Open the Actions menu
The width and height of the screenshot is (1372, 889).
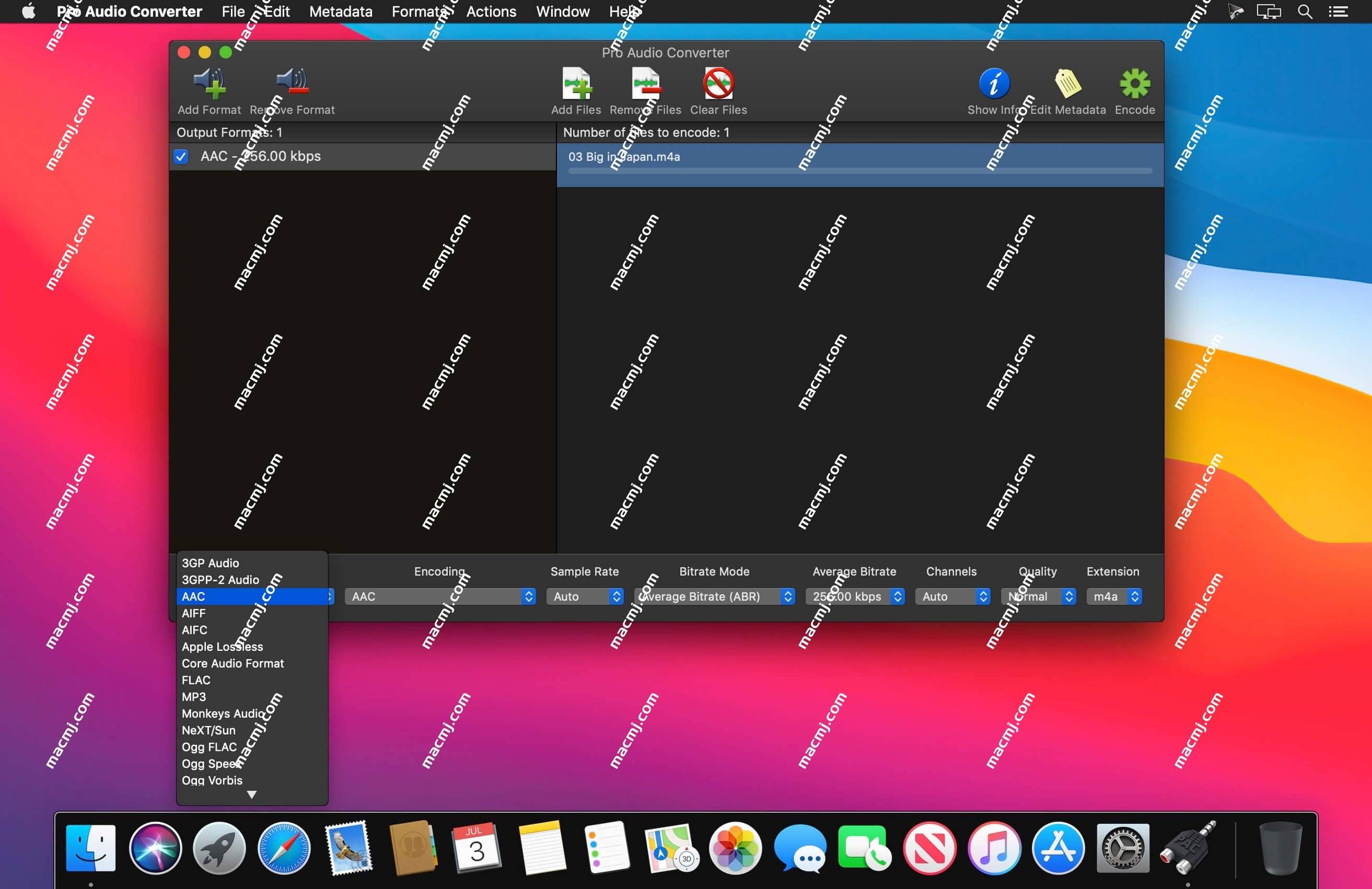491,11
